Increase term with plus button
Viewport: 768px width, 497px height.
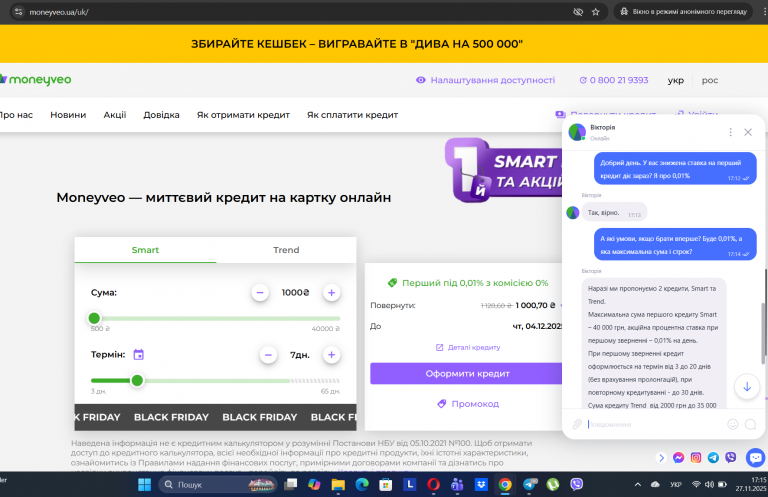click(x=332, y=355)
